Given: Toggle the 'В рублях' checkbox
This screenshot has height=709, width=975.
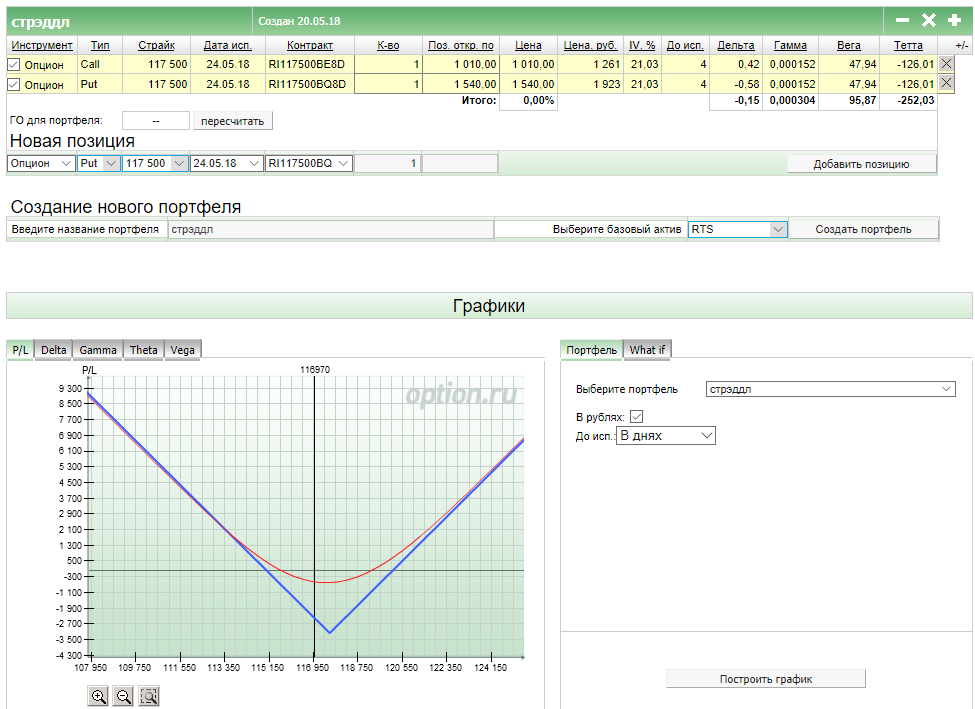Looking at the screenshot, I should pyautogui.click(x=637, y=416).
